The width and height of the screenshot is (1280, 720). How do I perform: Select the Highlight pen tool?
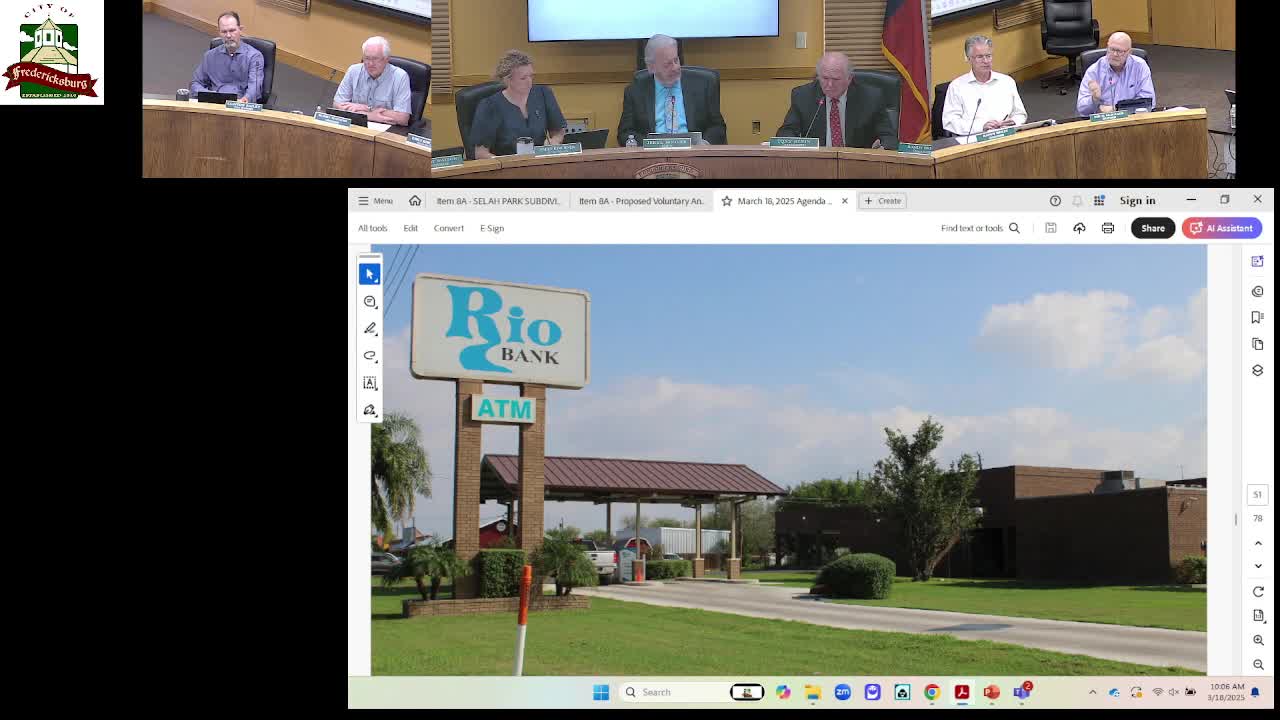pyautogui.click(x=370, y=329)
